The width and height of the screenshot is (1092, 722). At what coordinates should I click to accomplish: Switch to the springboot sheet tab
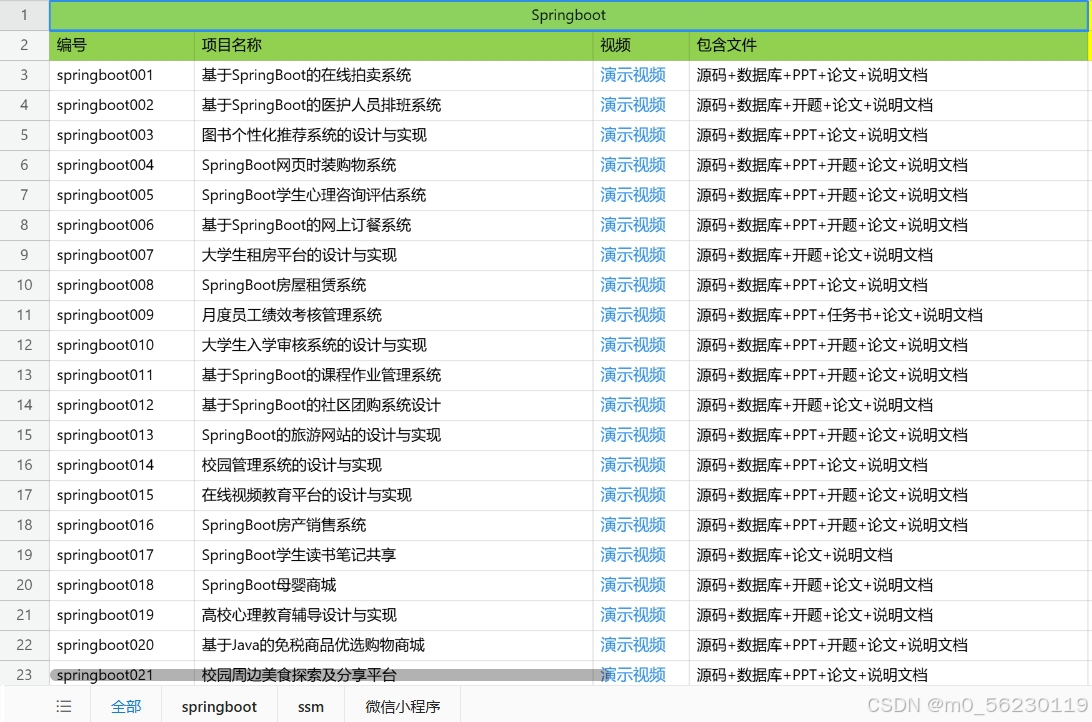click(x=219, y=707)
